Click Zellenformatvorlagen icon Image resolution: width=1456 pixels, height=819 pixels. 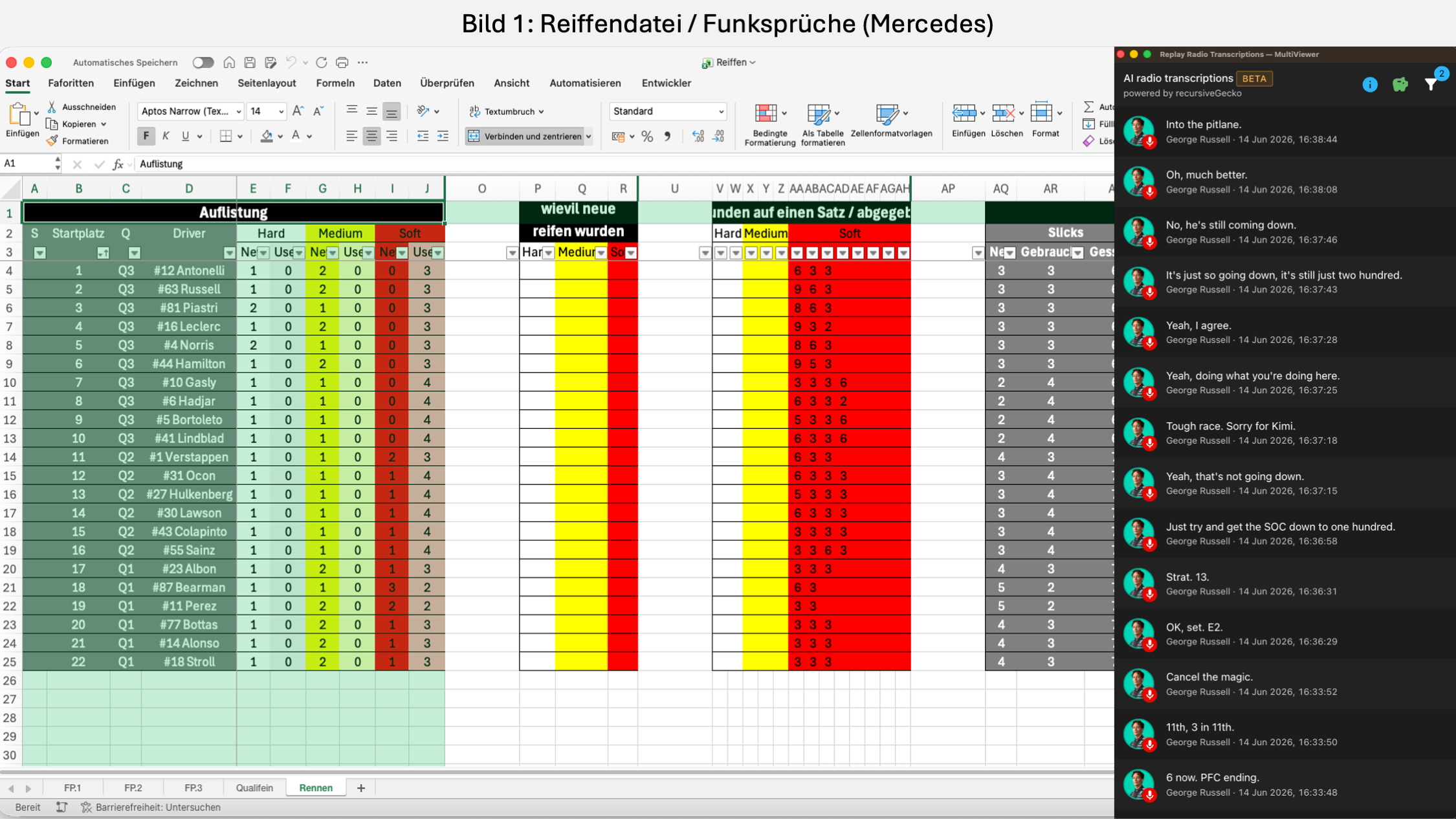(887, 114)
